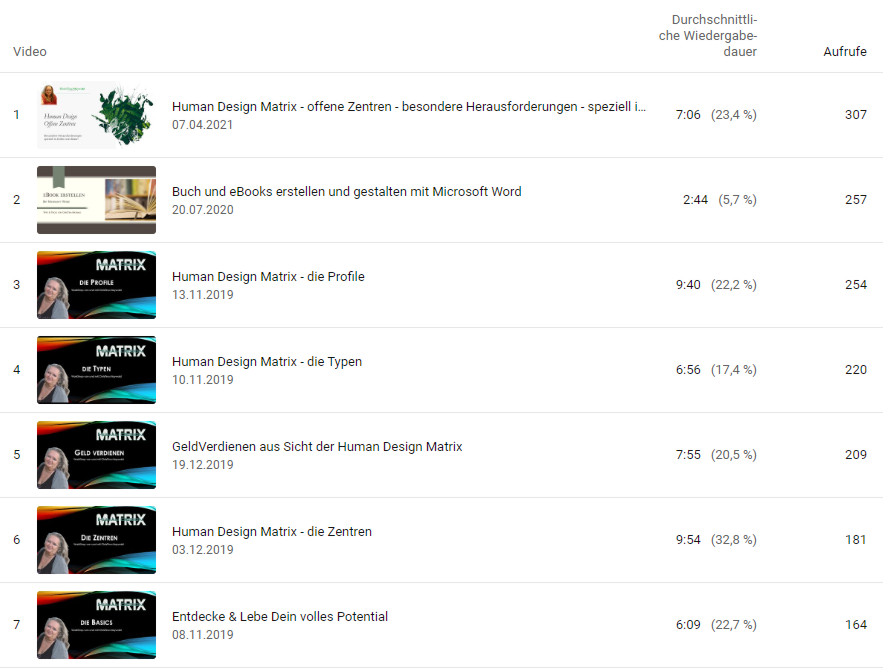The height and width of the screenshot is (672, 896).
Task: Click 'Entdecke & Lebe Dein volles Potential' title
Action: (279, 616)
